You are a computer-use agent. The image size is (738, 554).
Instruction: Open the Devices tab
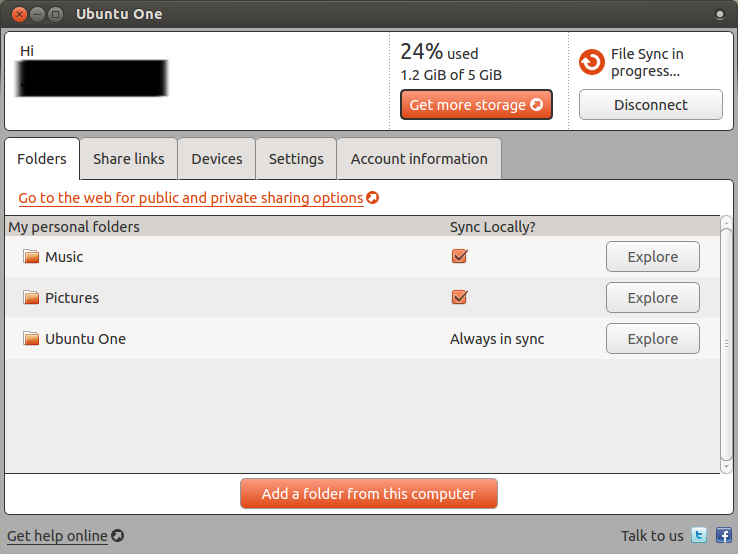coord(217,159)
